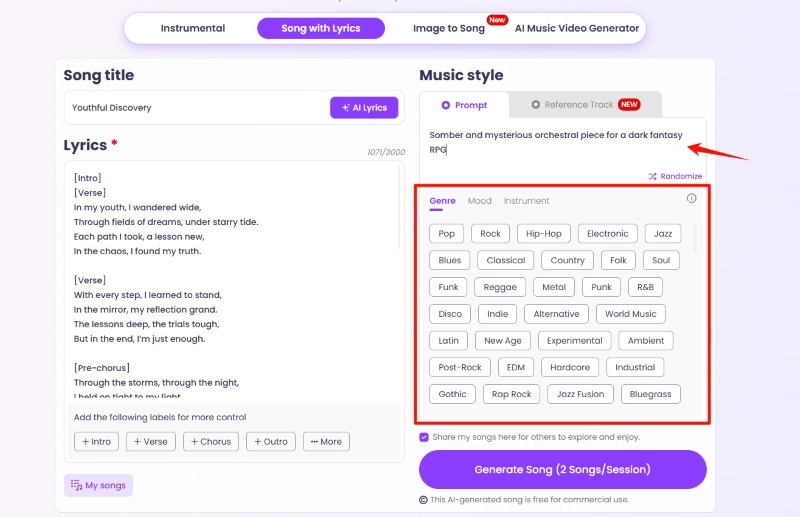Toggle share my songs checkbox
The height and width of the screenshot is (517, 800).
coord(424,437)
